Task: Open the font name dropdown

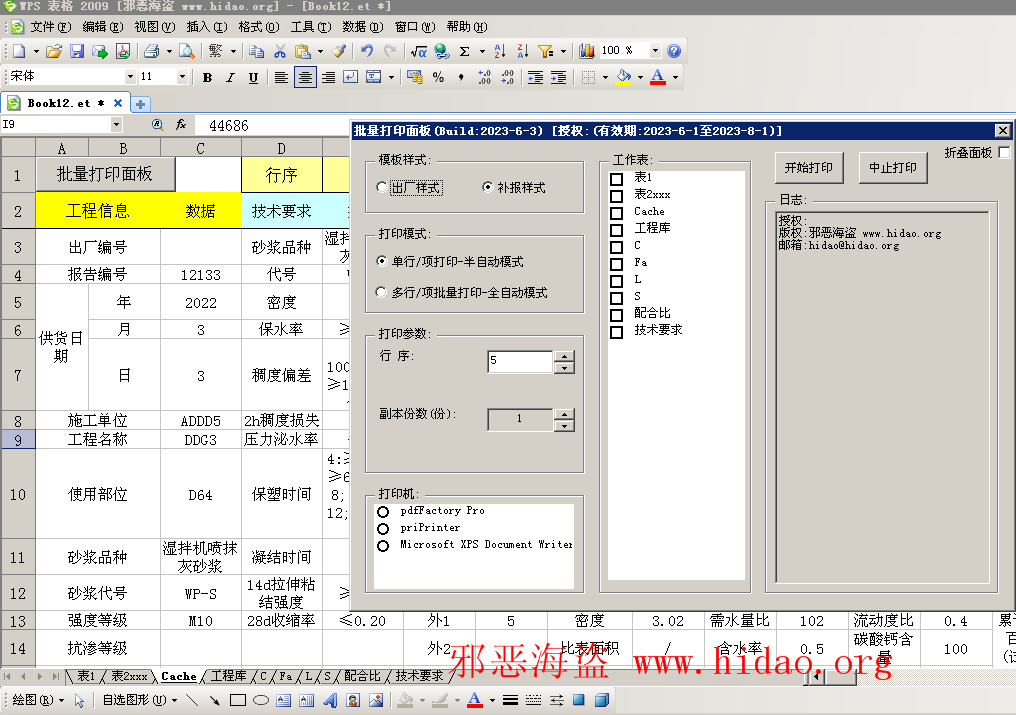Action: click(130, 77)
